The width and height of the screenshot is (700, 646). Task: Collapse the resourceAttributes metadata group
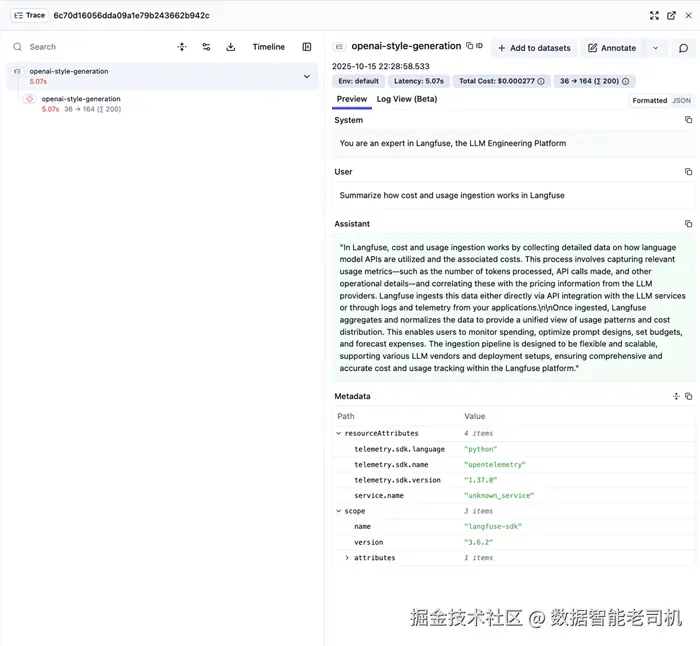pyautogui.click(x=338, y=433)
